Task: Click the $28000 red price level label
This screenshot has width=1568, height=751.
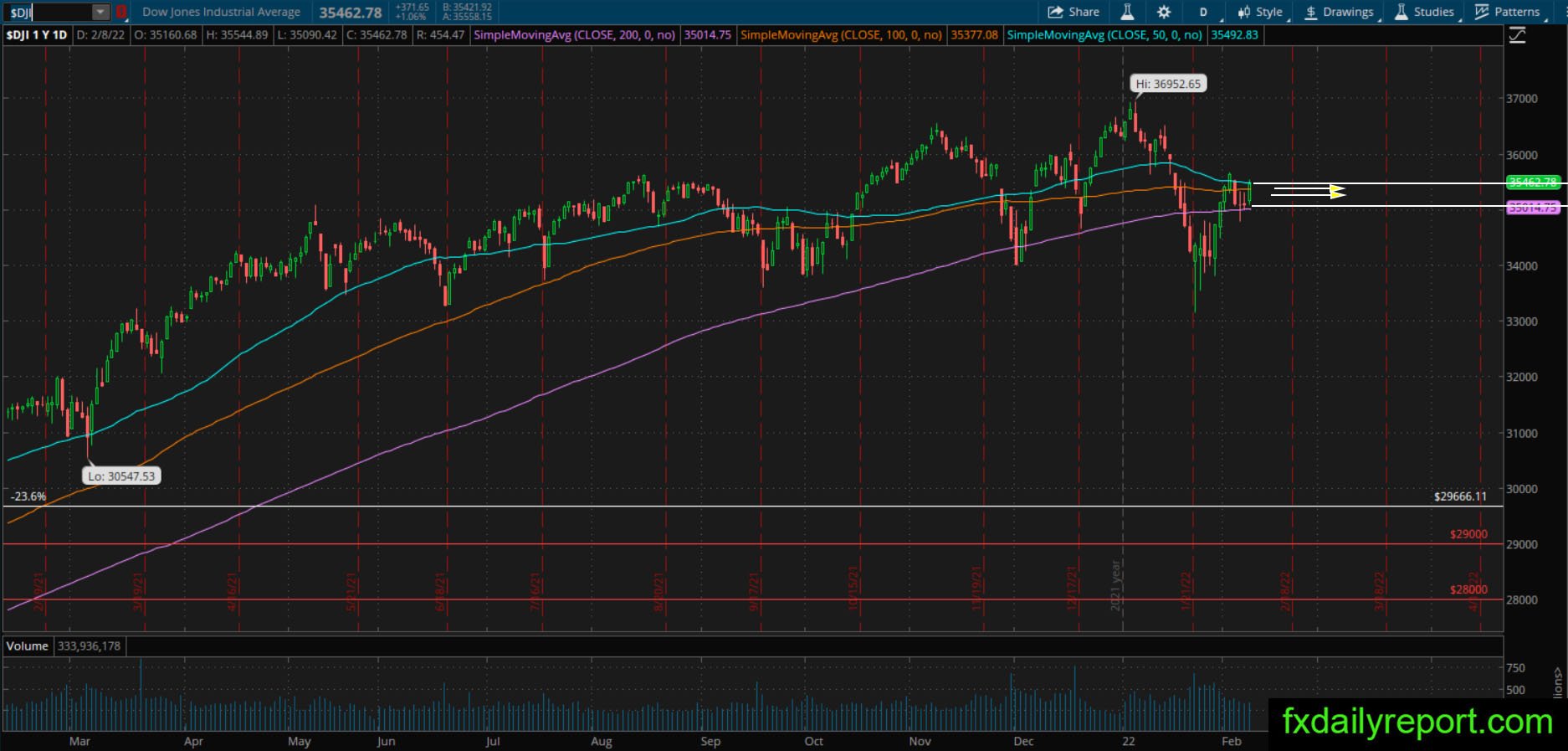Action: [x=1469, y=589]
